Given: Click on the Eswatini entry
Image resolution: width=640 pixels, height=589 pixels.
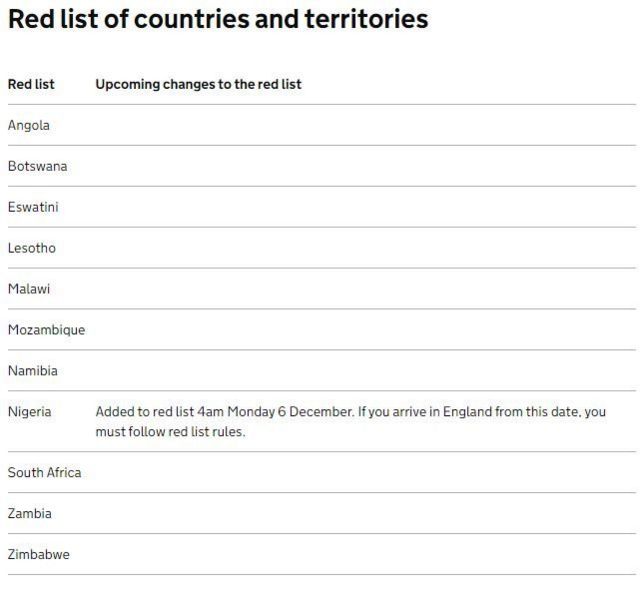Looking at the screenshot, I should pyautogui.click(x=33, y=207).
